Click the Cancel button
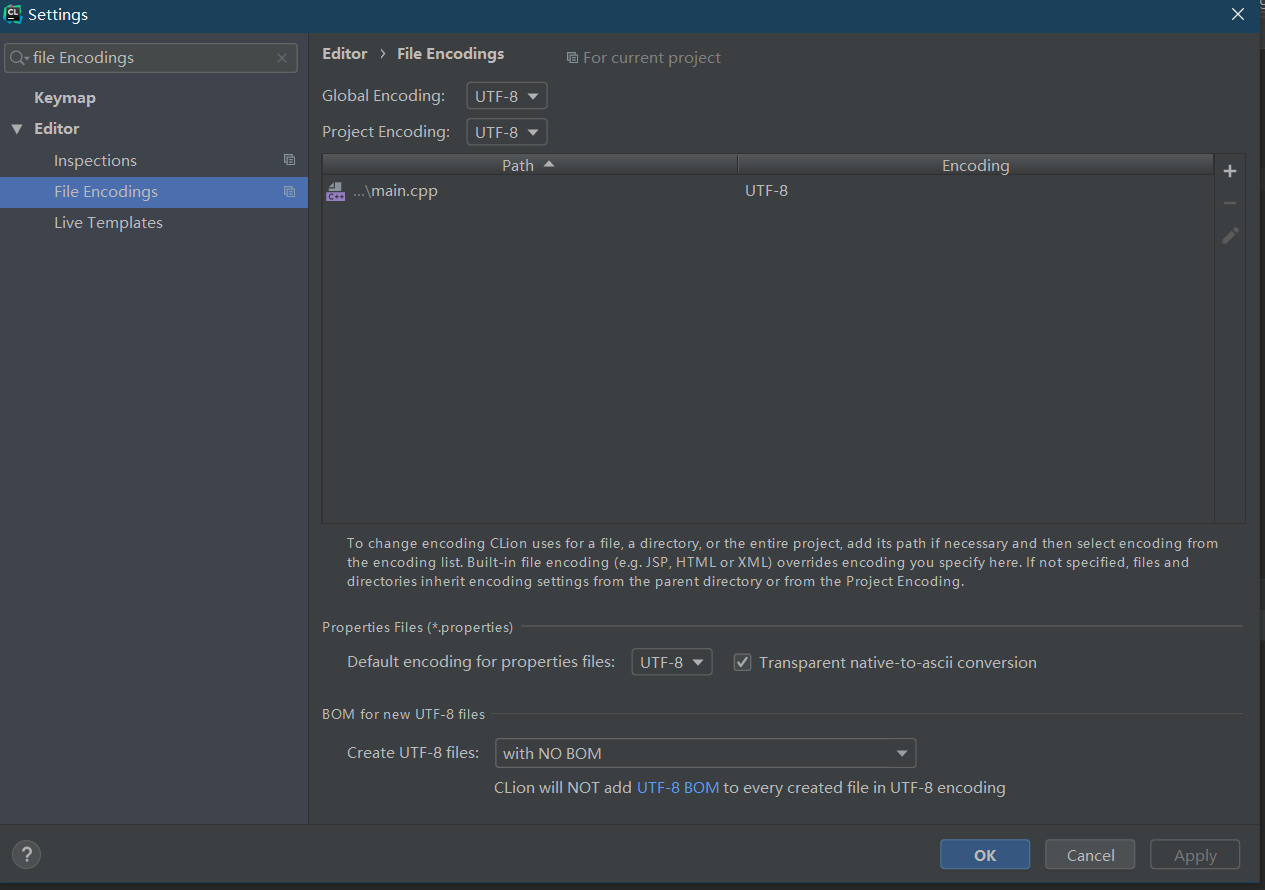This screenshot has height=890, width=1265. (x=1090, y=855)
